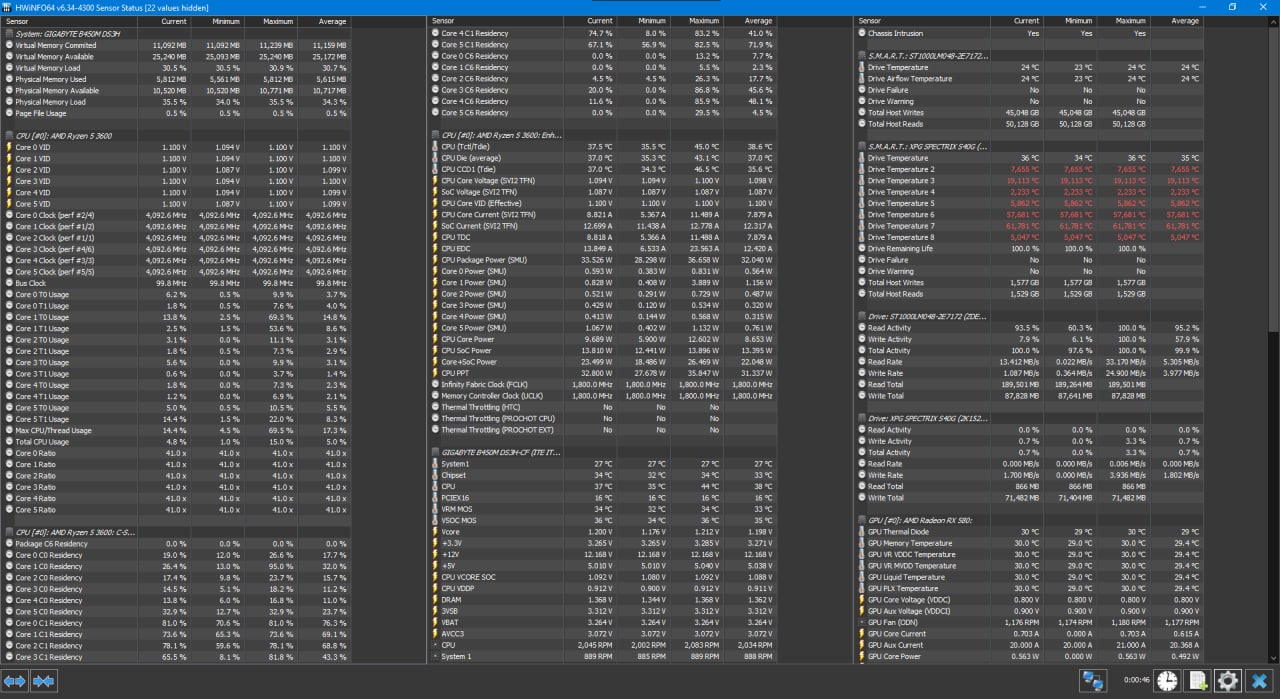The width and height of the screenshot is (1280, 699).
Task: Select the Total Host Reads 50,128 GB row
Action: 1029,124
